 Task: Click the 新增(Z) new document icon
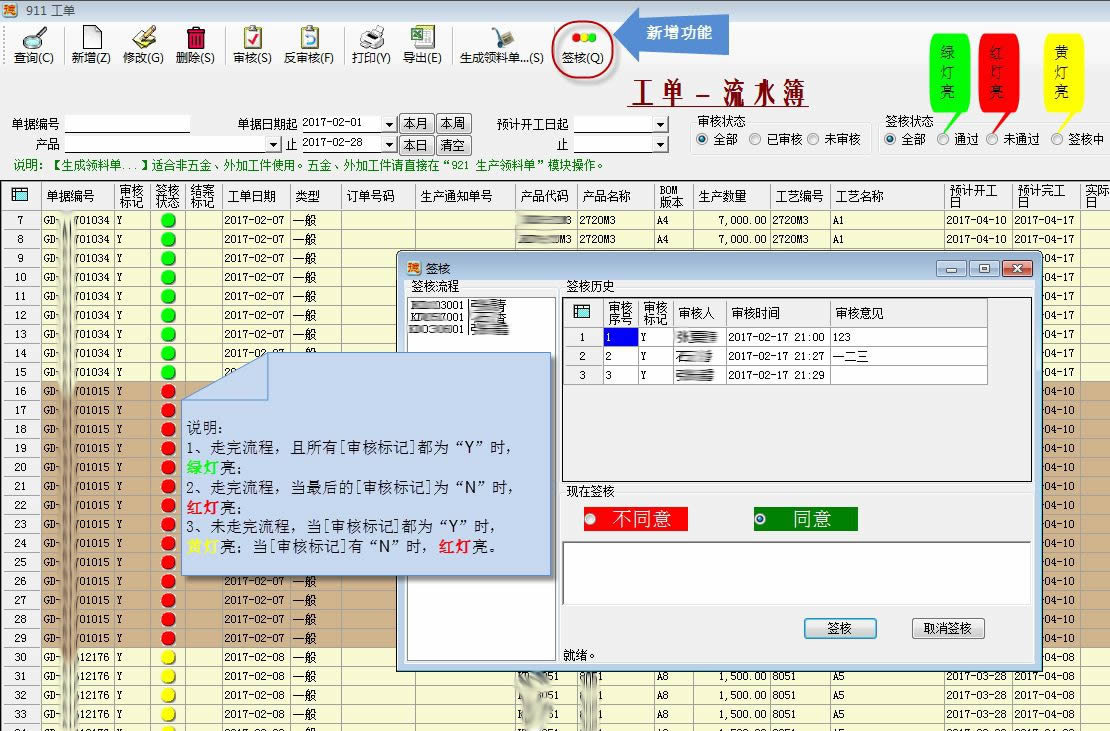point(90,40)
